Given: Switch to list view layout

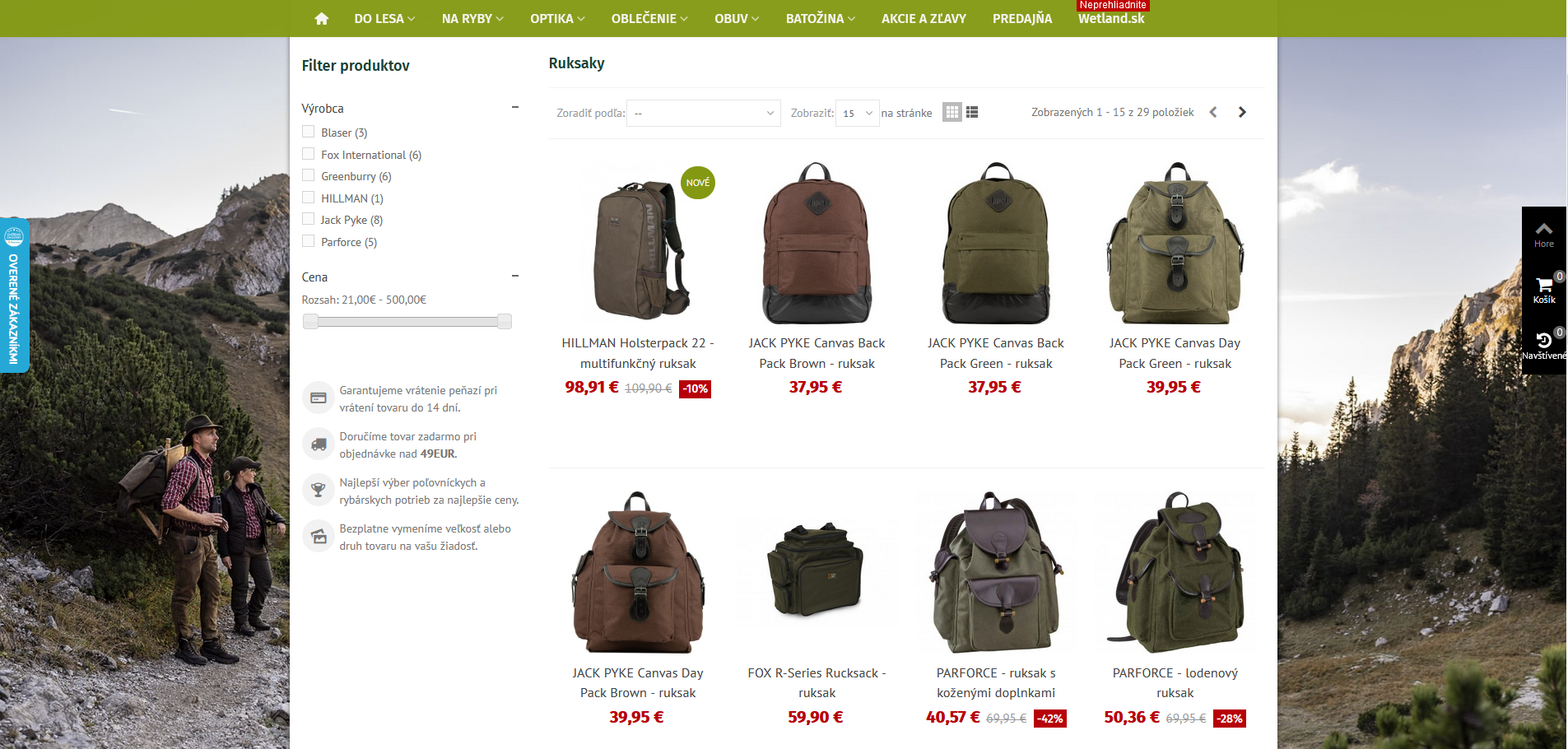Looking at the screenshot, I should [x=972, y=112].
